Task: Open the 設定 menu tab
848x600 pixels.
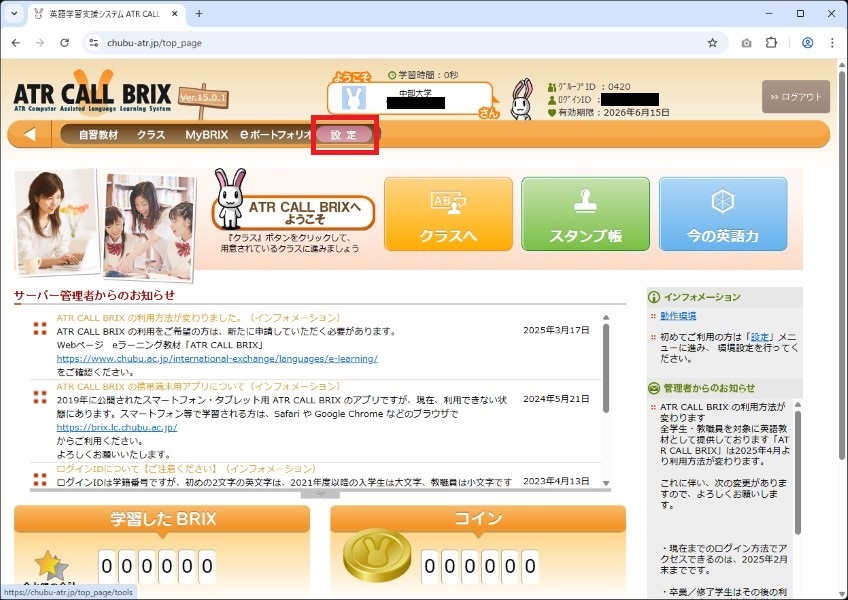Action: point(344,134)
